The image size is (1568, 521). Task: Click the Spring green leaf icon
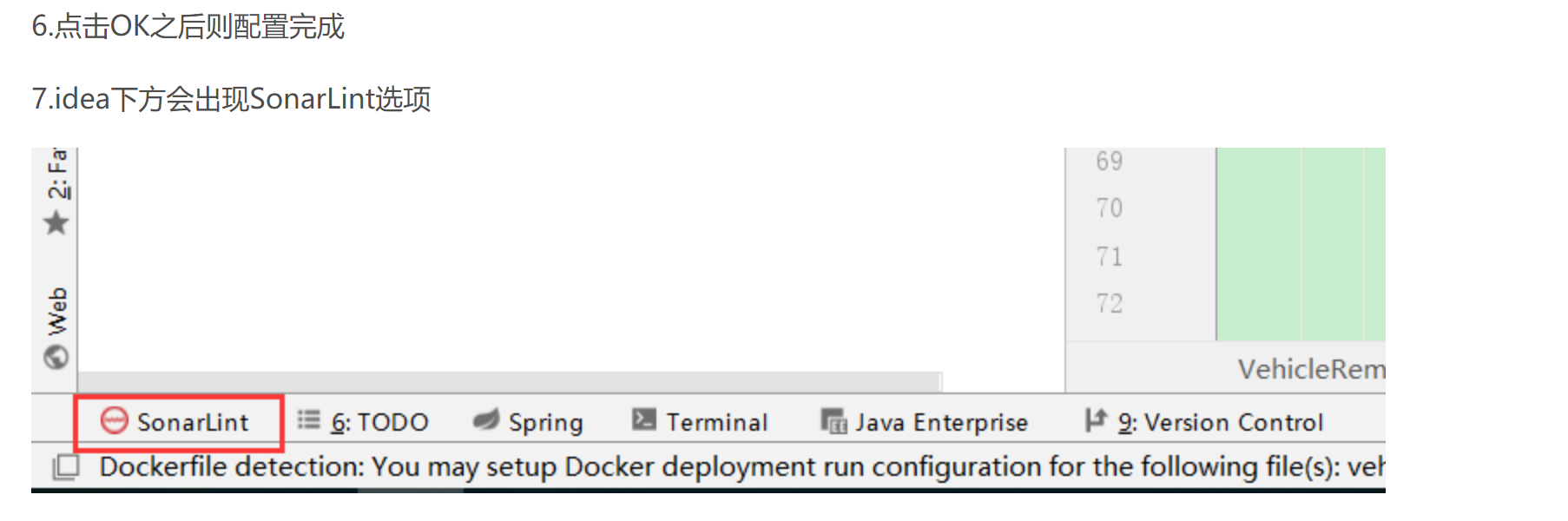(x=485, y=420)
